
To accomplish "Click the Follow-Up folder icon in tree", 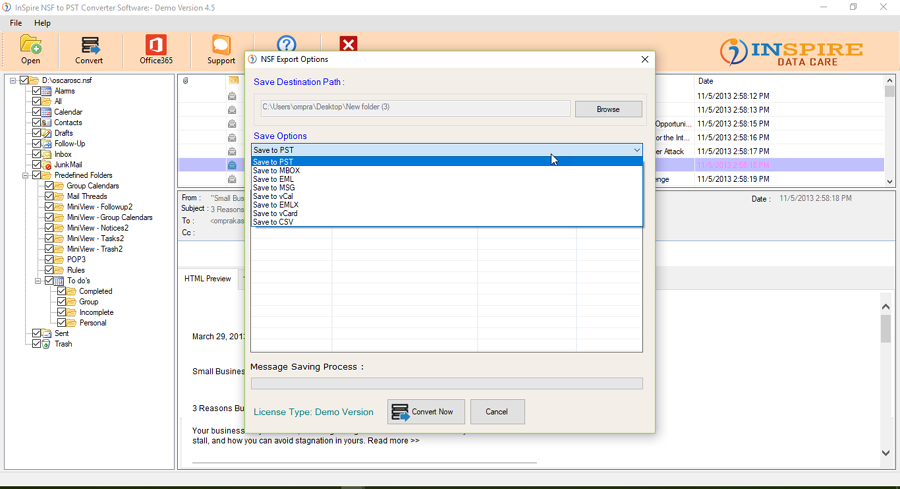I will coord(46,143).
